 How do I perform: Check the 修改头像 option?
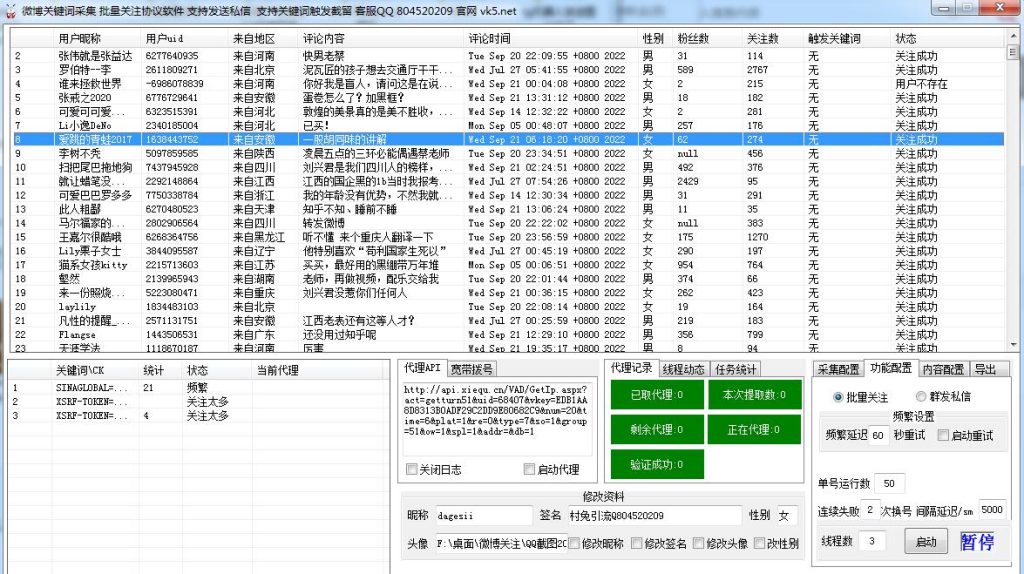696,544
